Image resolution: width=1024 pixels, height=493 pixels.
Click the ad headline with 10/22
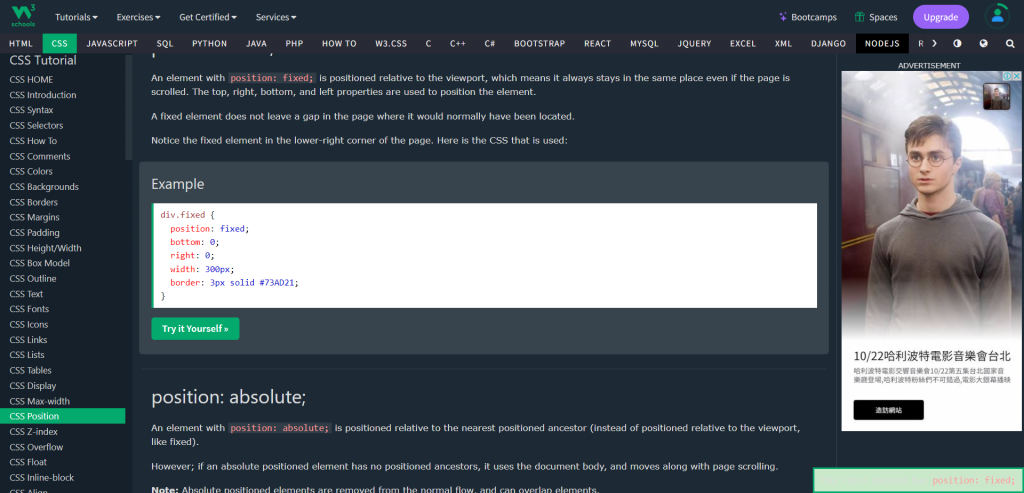coord(932,357)
